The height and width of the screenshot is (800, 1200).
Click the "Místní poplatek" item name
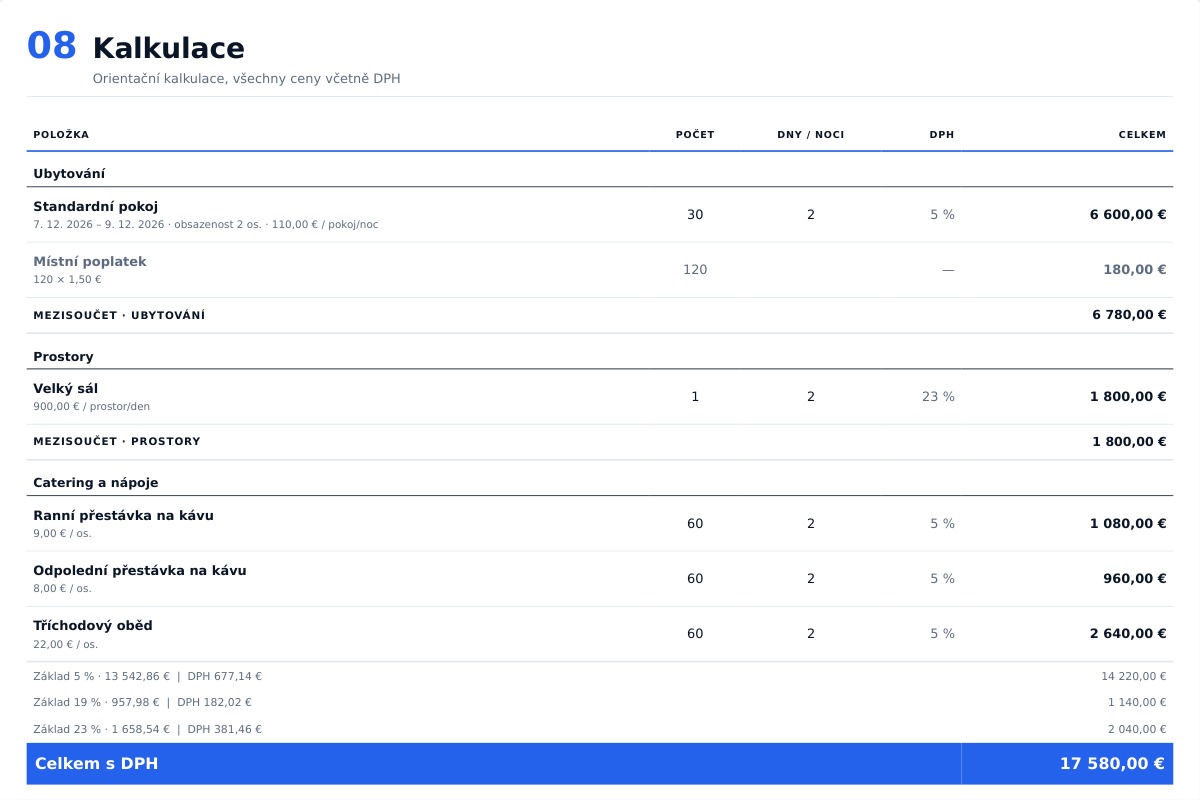[90, 261]
